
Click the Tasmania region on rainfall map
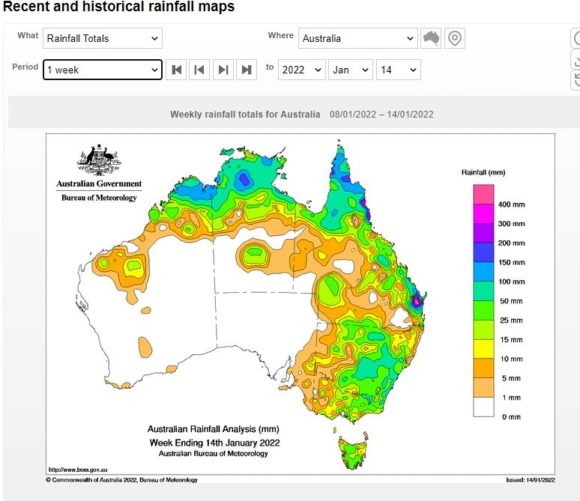(353, 451)
